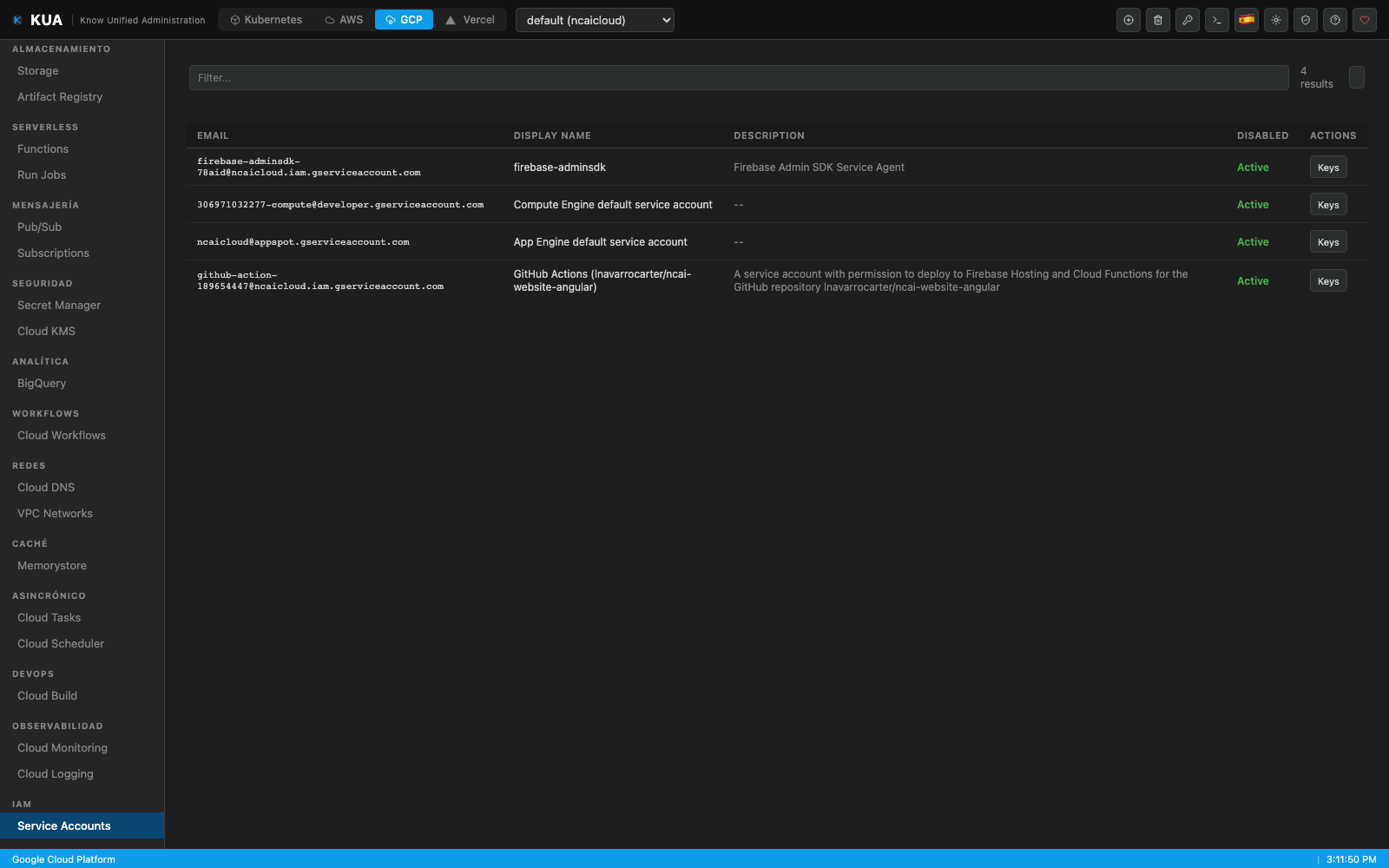Click the ncaicloud@appspot email address
This screenshot has height=868, width=1389.
(x=303, y=242)
